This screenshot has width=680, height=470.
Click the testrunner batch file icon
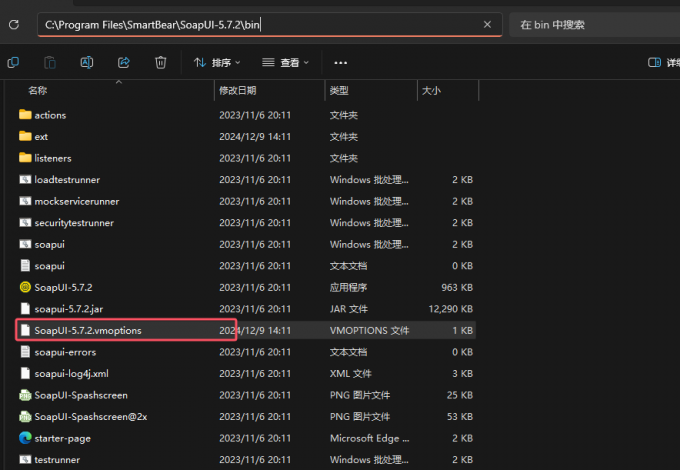tap(25, 459)
